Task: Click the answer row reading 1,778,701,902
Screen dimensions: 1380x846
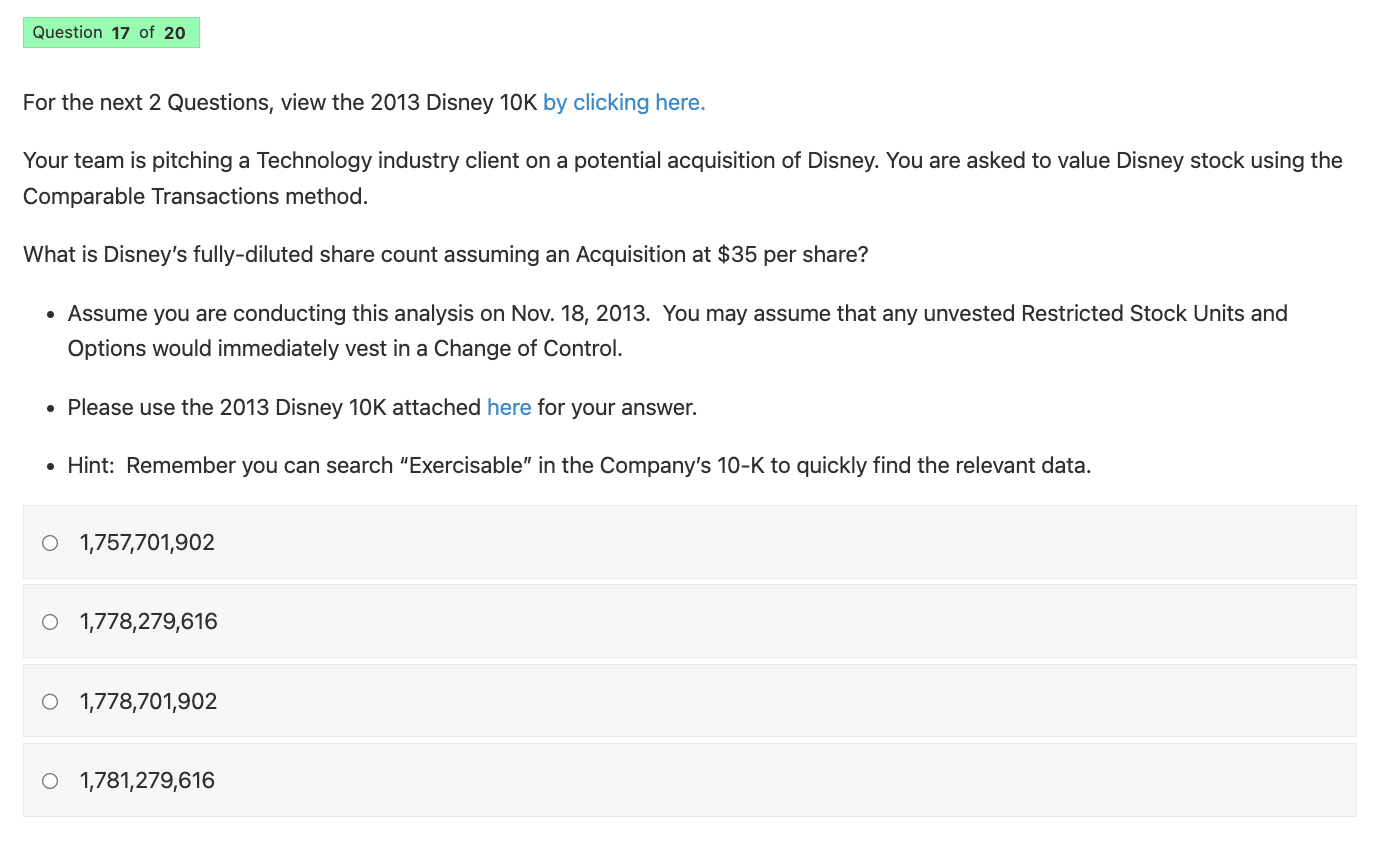Action: tap(148, 701)
